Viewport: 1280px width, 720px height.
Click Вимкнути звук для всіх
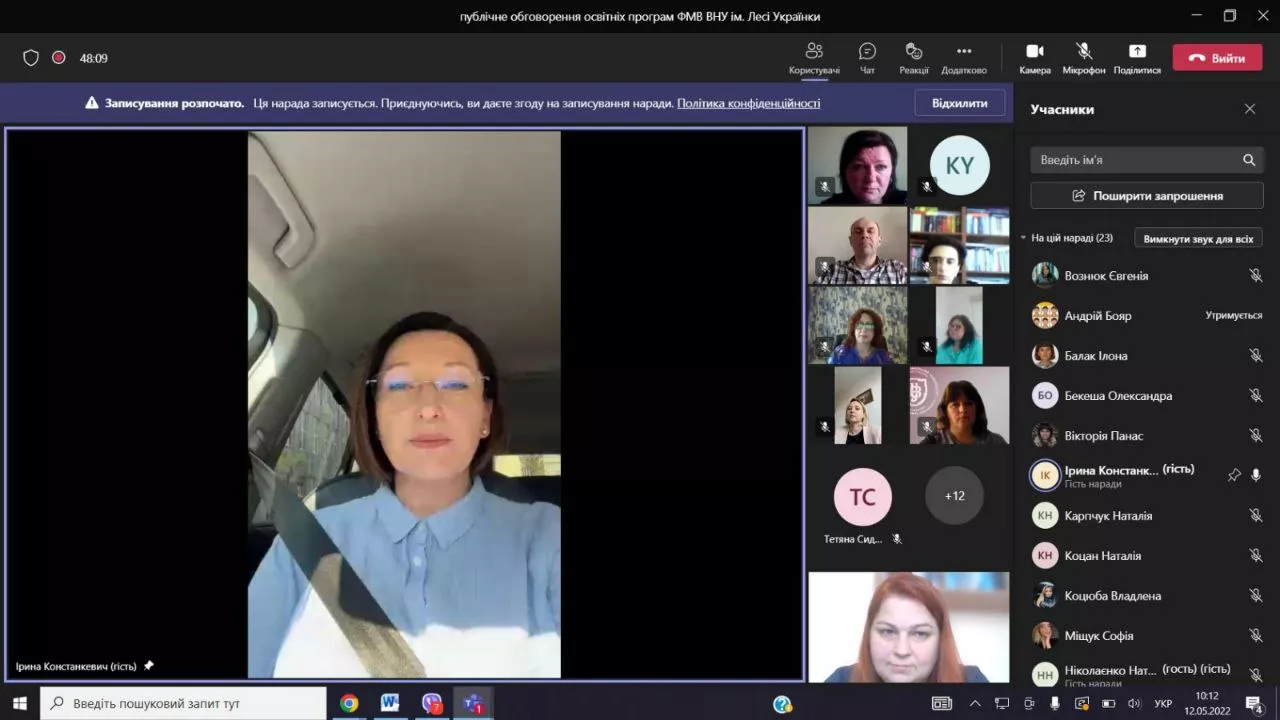(x=1198, y=239)
